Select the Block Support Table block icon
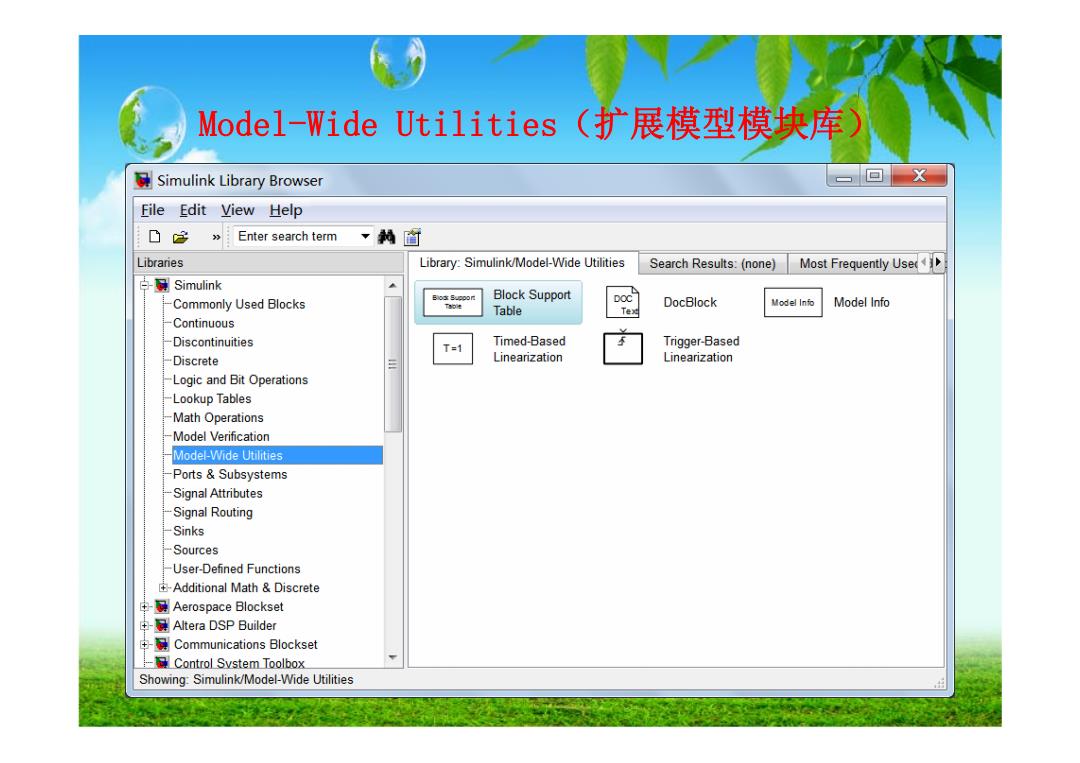 coord(453,302)
